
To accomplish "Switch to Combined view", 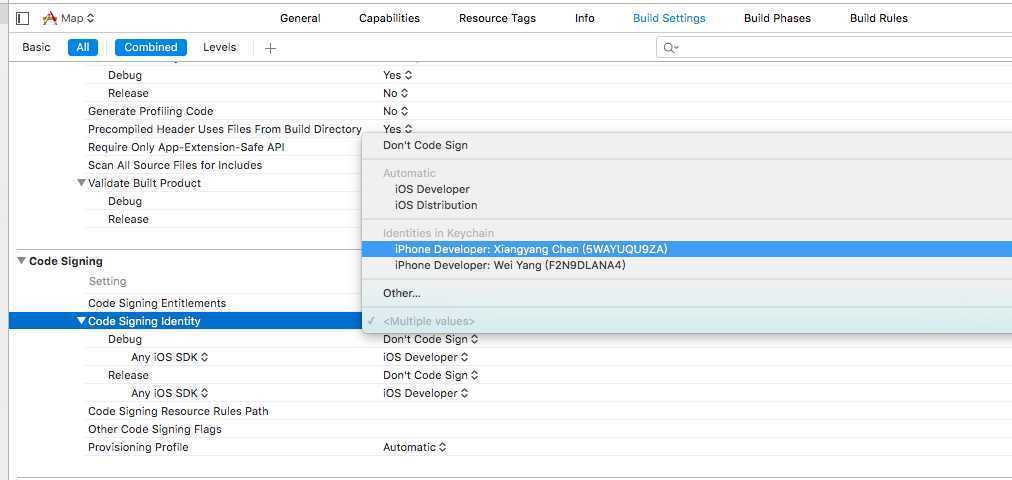I will [x=151, y=47].
